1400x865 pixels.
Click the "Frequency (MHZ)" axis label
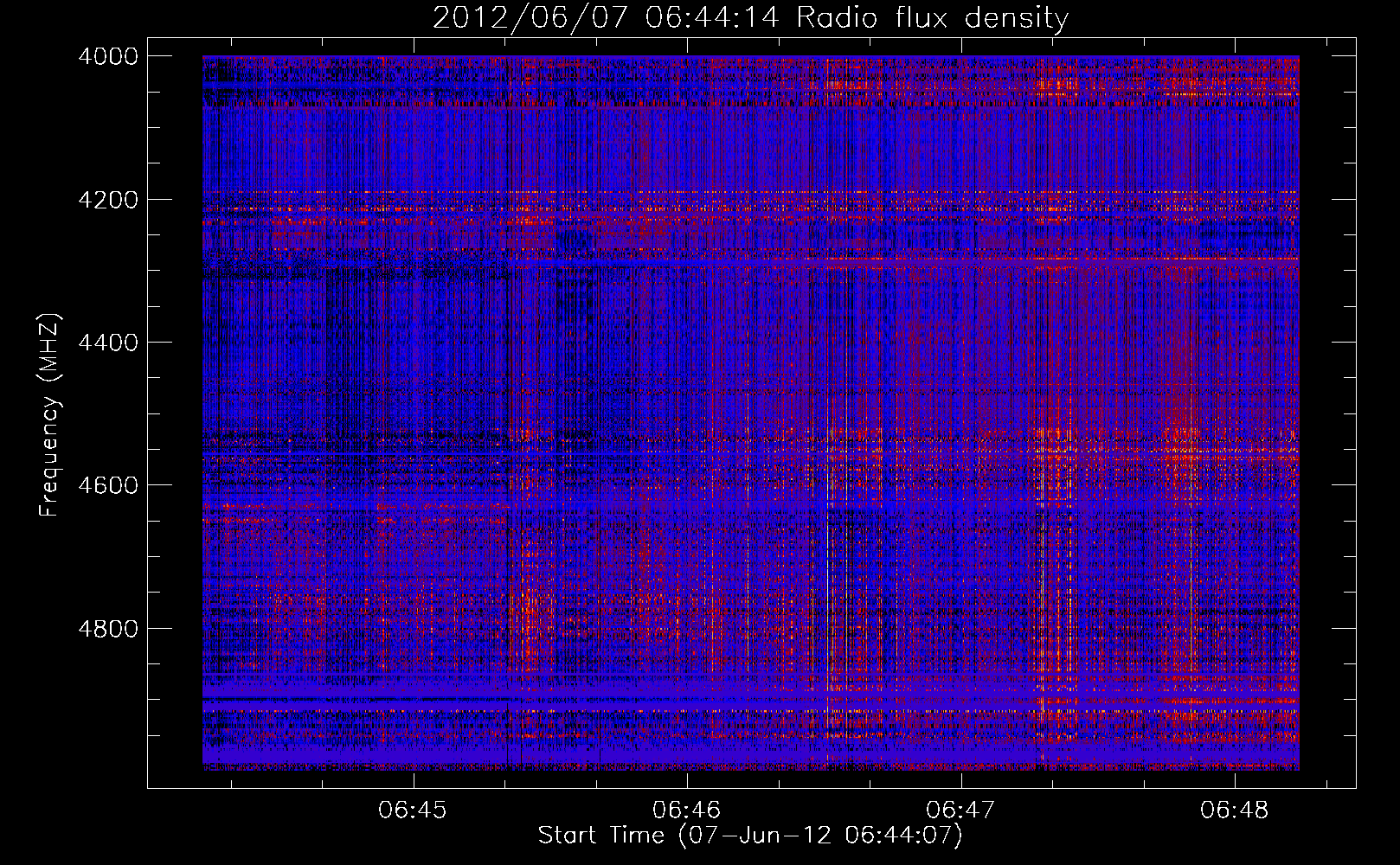(x=50, y=415)
